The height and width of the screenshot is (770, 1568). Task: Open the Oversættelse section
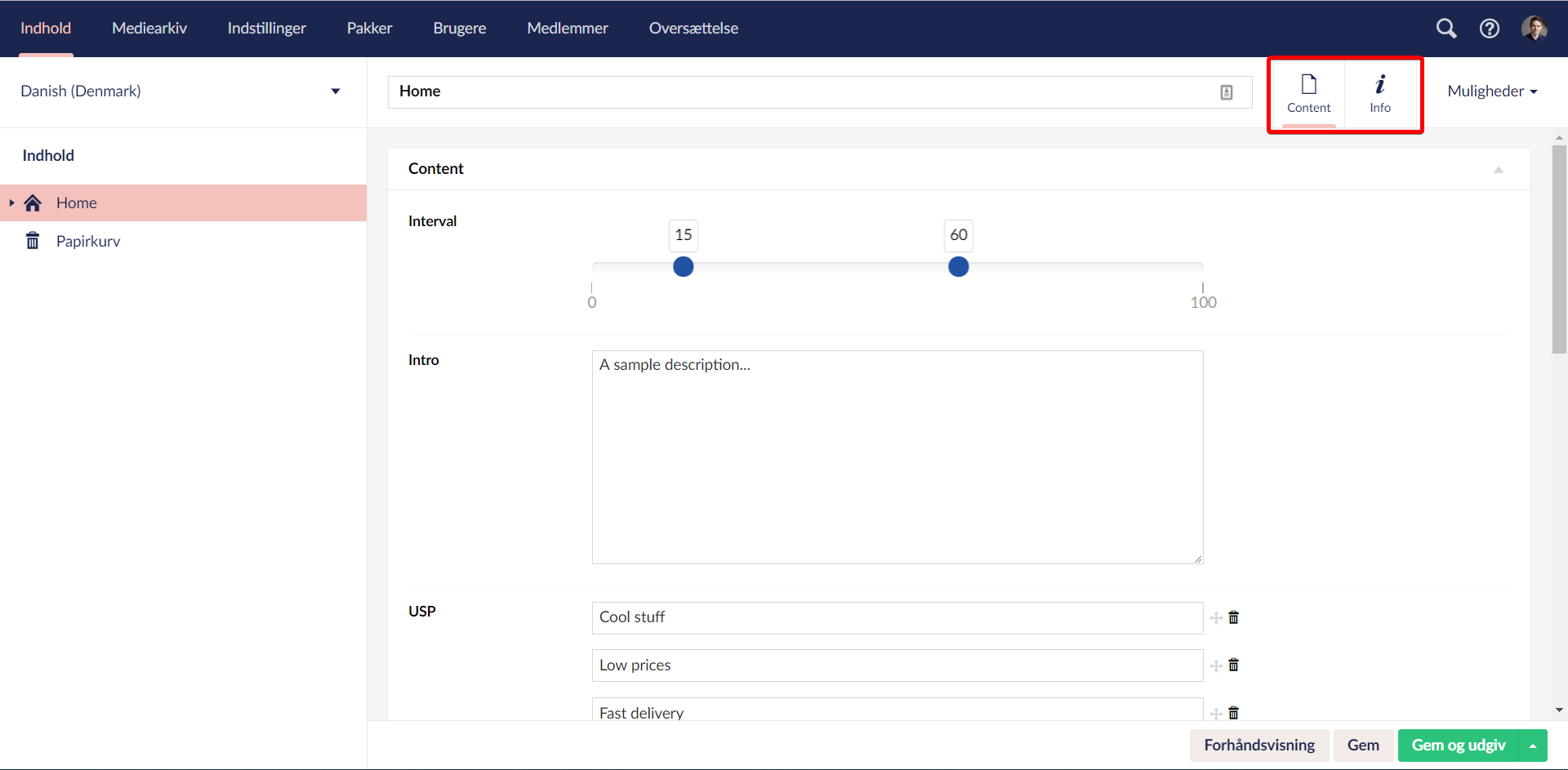pos(693,28)
